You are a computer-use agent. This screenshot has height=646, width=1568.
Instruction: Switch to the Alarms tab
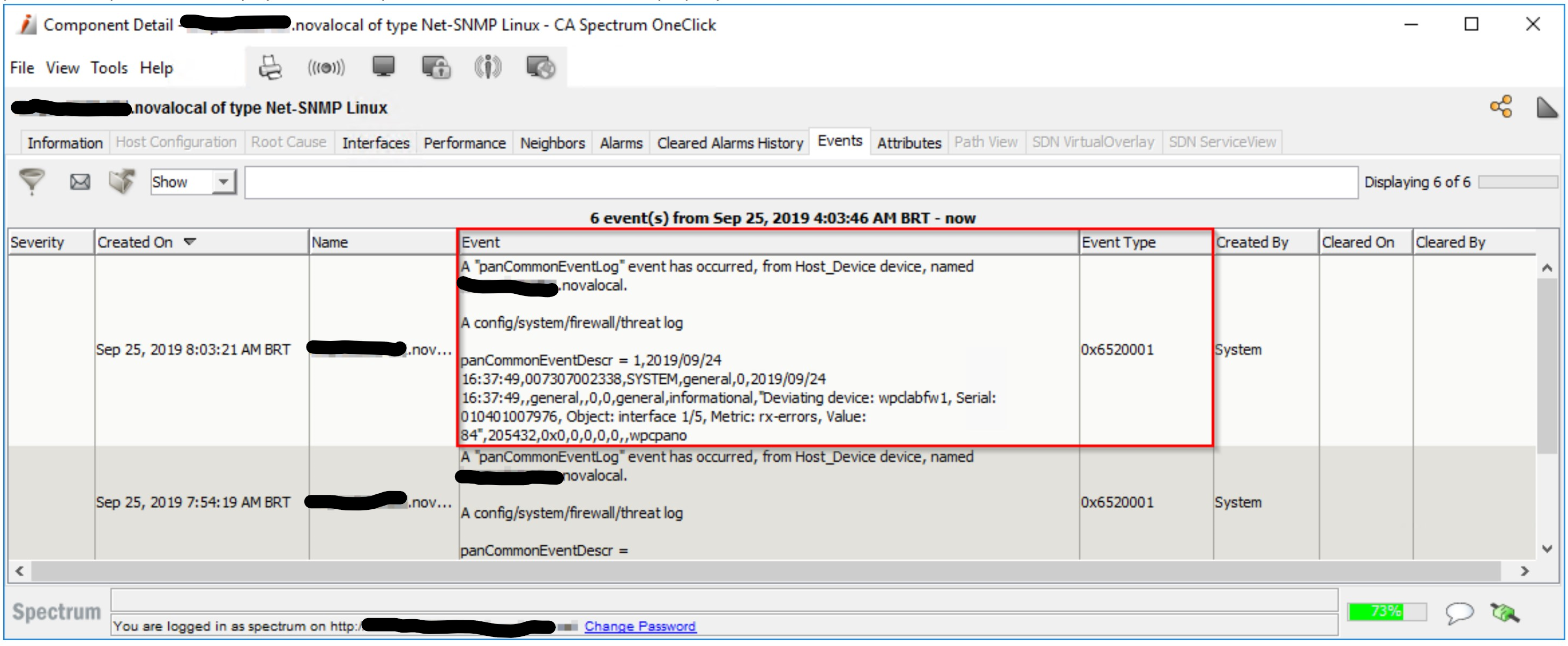620,143
